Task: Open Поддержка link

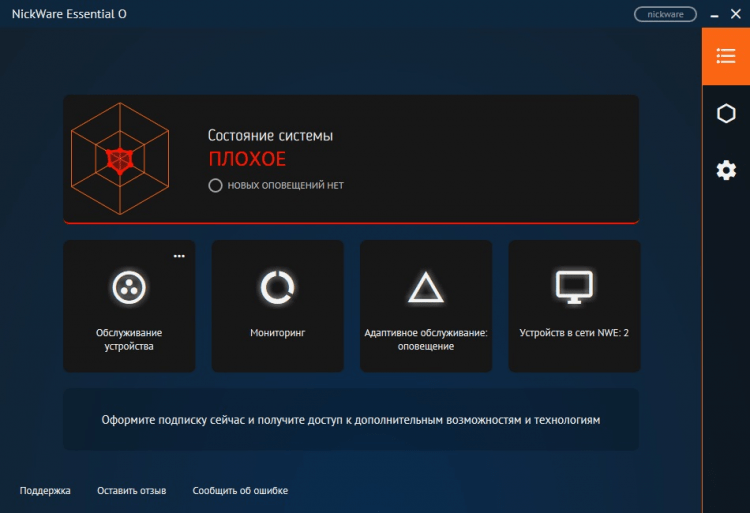Action: click(45, 491)
